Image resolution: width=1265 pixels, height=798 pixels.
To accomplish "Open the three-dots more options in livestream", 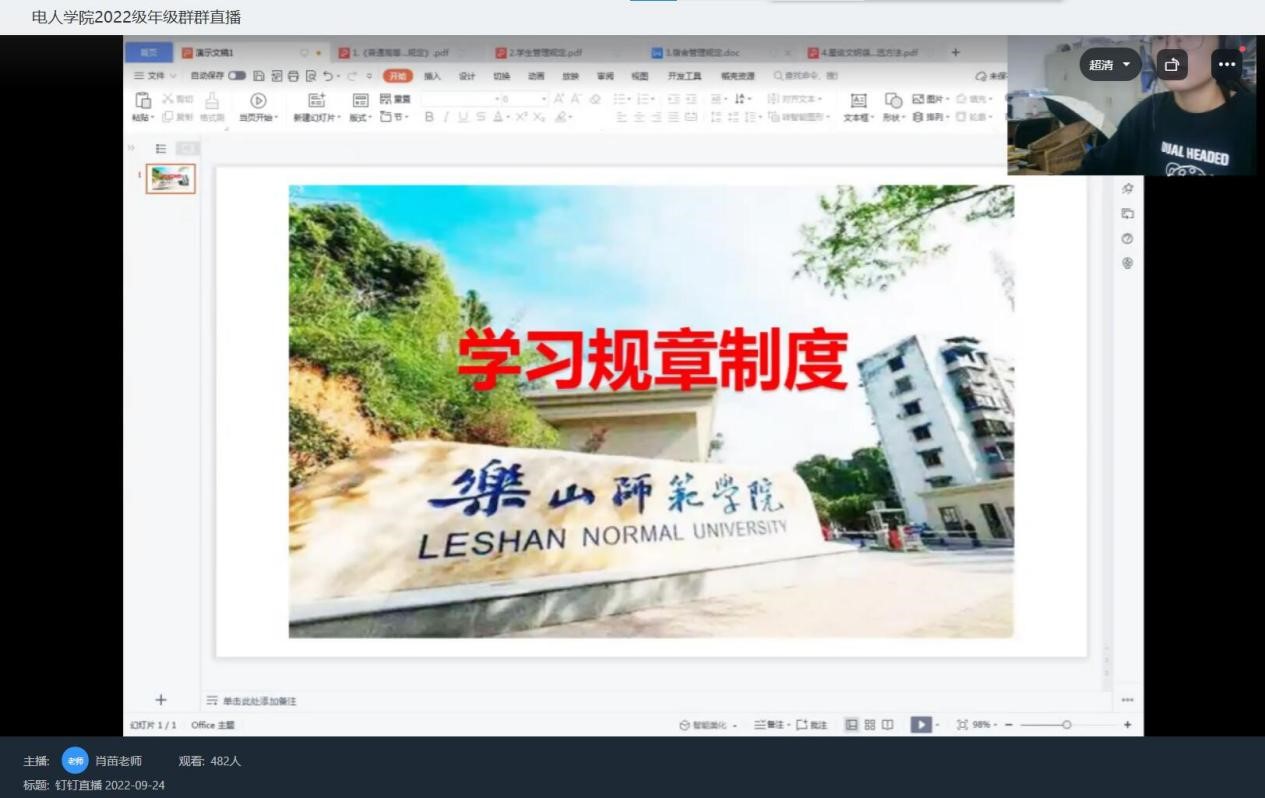I will [1227, 64].
